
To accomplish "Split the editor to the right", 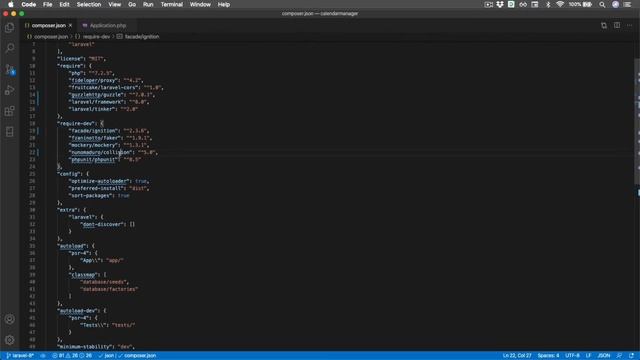I will click(617, 25).
